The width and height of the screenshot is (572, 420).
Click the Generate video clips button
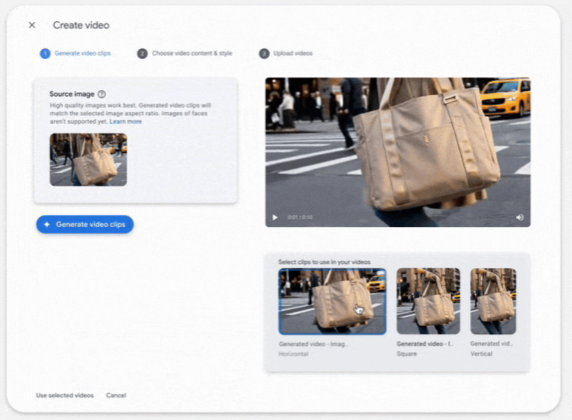(85, 224)
